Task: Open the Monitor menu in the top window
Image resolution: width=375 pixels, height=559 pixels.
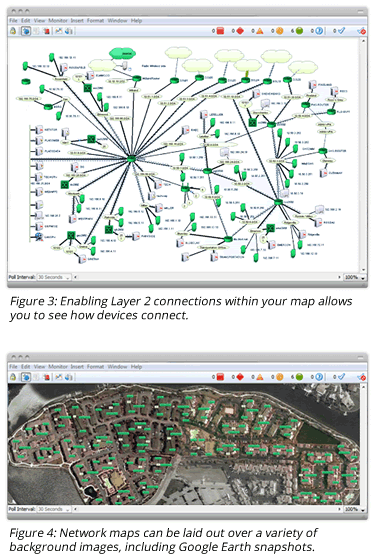Action: coord(58,21)
